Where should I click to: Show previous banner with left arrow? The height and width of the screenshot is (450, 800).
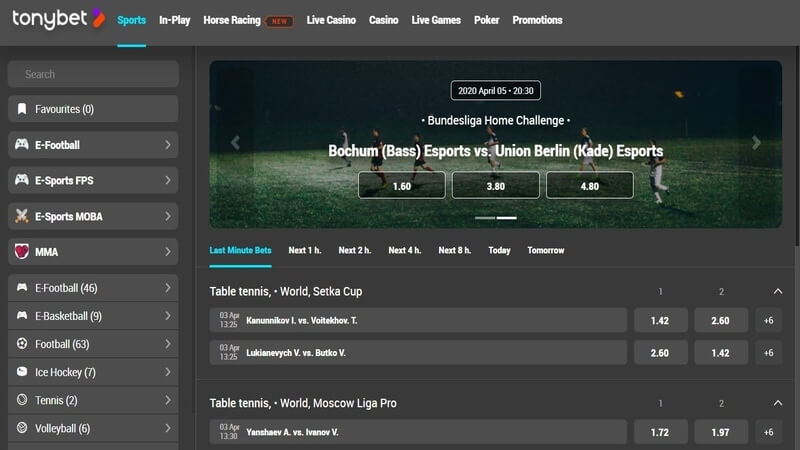coord(235,143)
